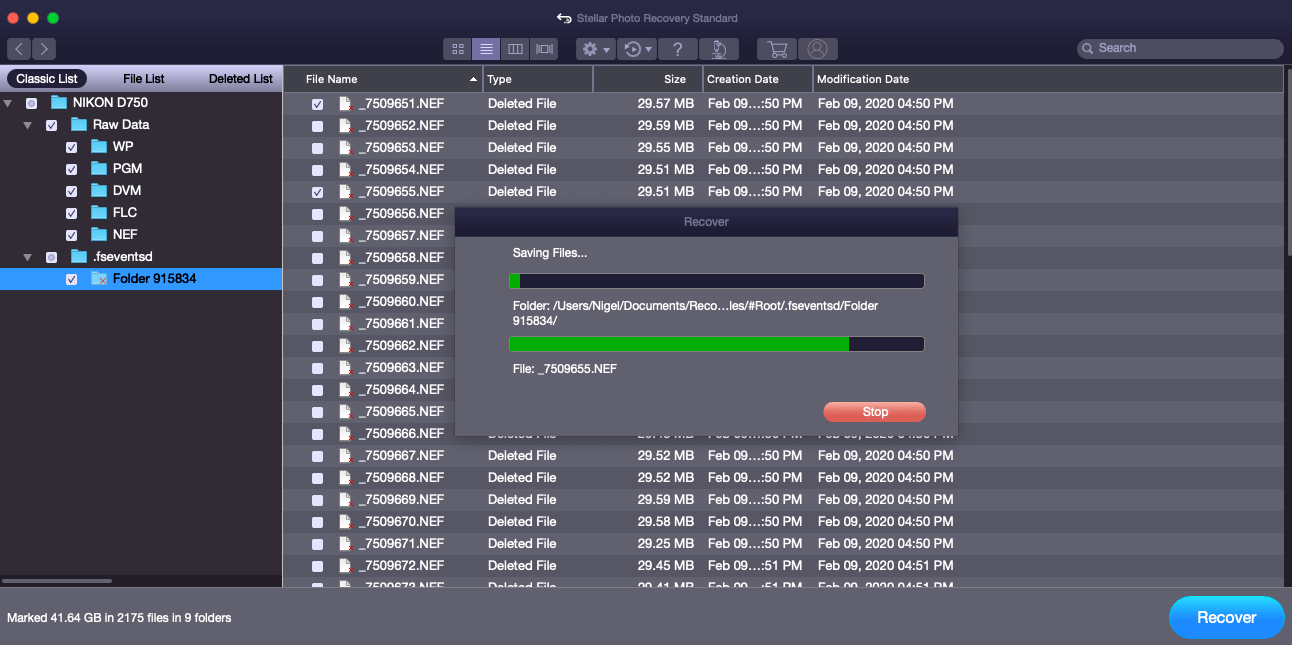Viewport: 1292px width, 645px height.
Task: Collapse the .fseventsd tree node
Action: click(28, 257)
